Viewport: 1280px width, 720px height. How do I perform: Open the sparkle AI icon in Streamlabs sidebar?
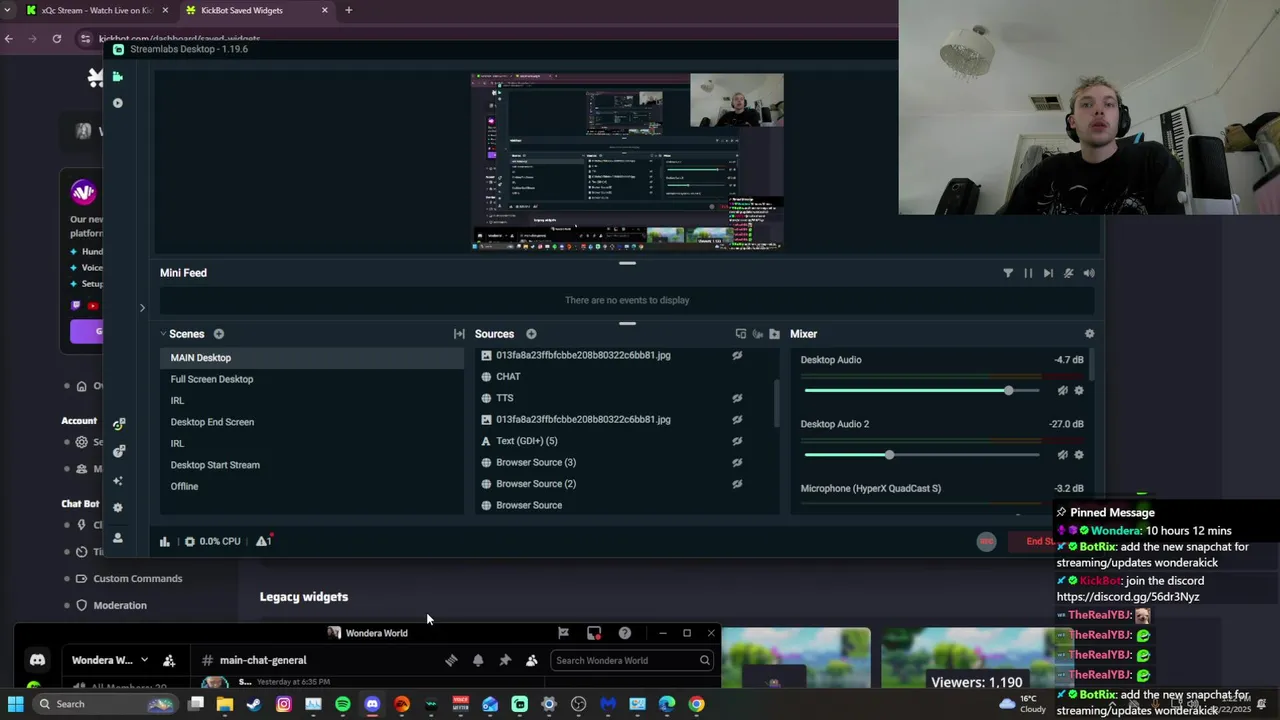pos(117,481)
